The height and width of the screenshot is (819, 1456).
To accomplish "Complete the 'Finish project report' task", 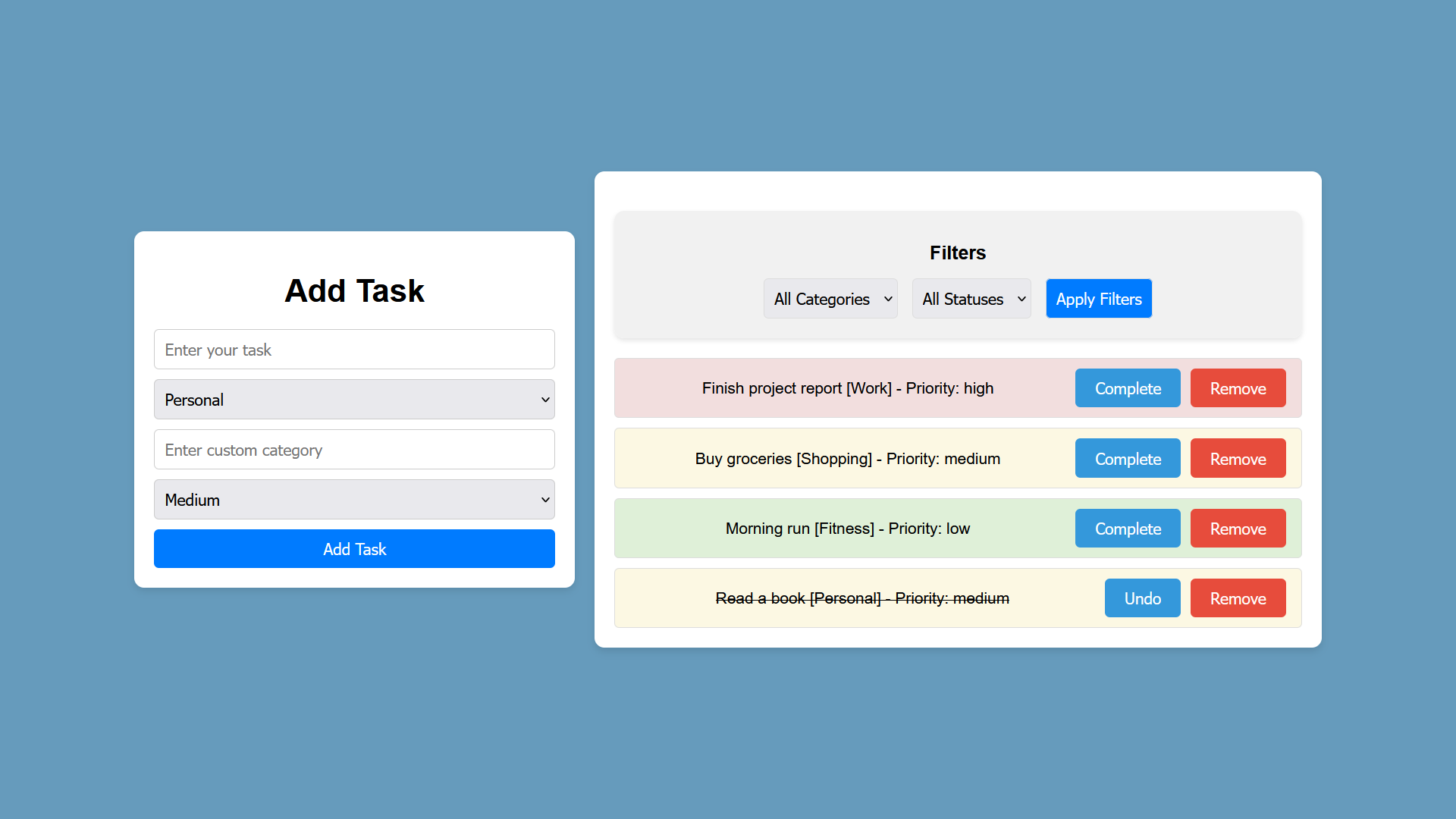I will (x=1128, y=388).
